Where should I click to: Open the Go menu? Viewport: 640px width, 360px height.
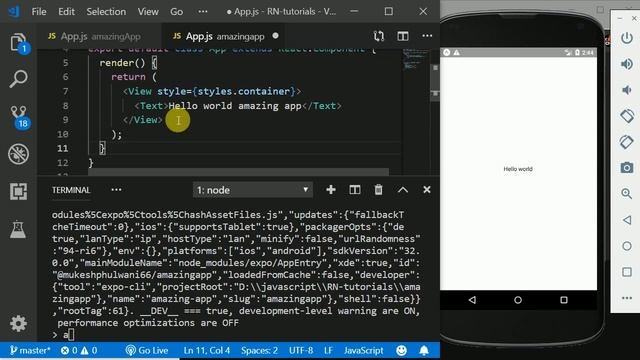176,12
